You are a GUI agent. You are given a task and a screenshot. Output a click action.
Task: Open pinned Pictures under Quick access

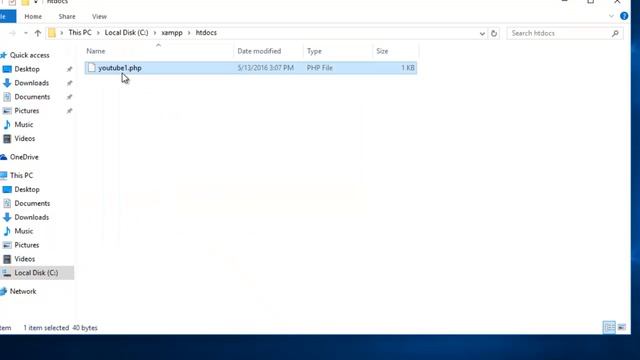click(27, 111)
